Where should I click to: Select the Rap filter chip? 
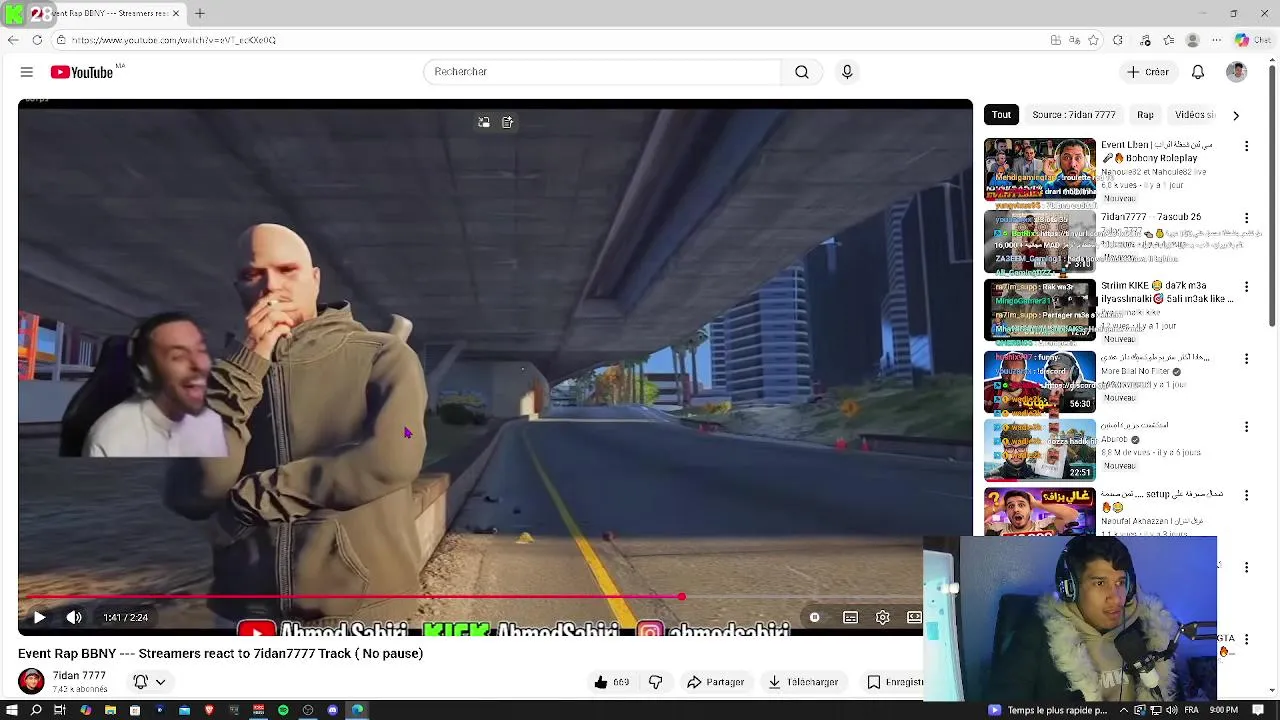tap(1145, 115)
